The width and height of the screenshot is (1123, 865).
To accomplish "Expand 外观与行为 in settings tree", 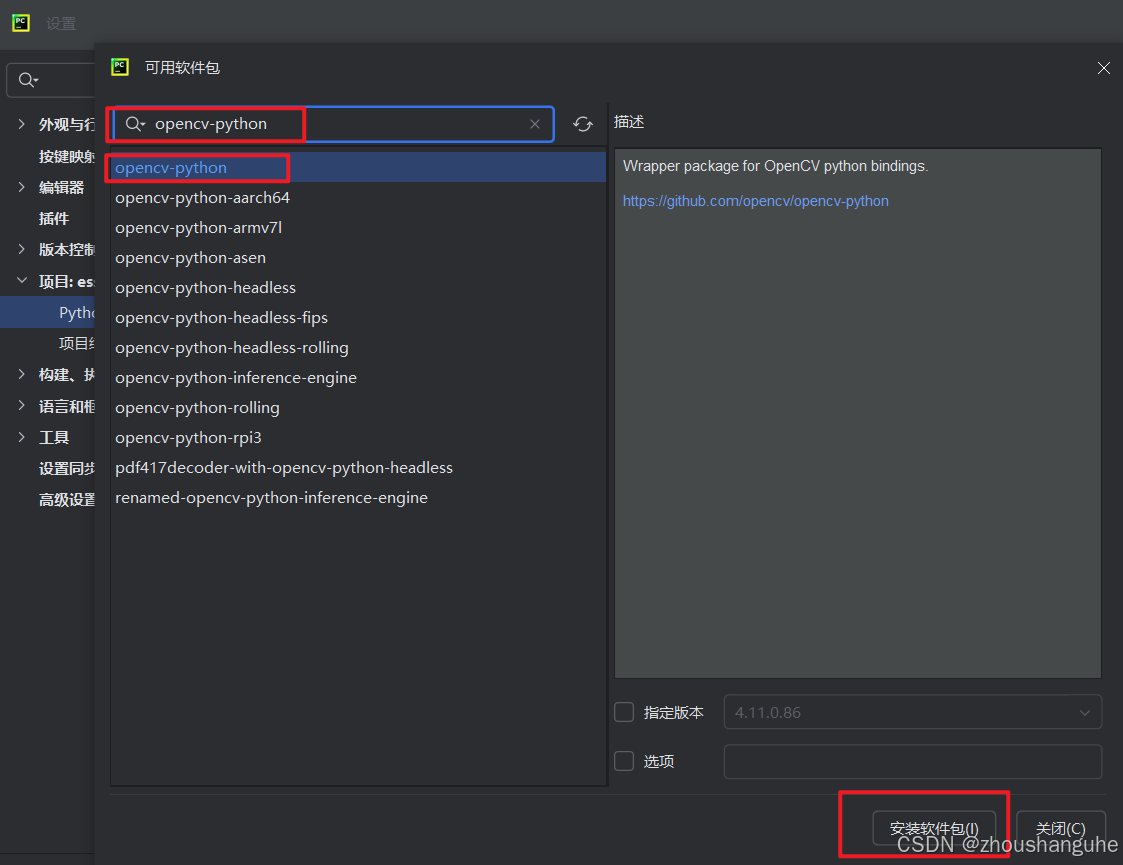I will coord(21,124).
